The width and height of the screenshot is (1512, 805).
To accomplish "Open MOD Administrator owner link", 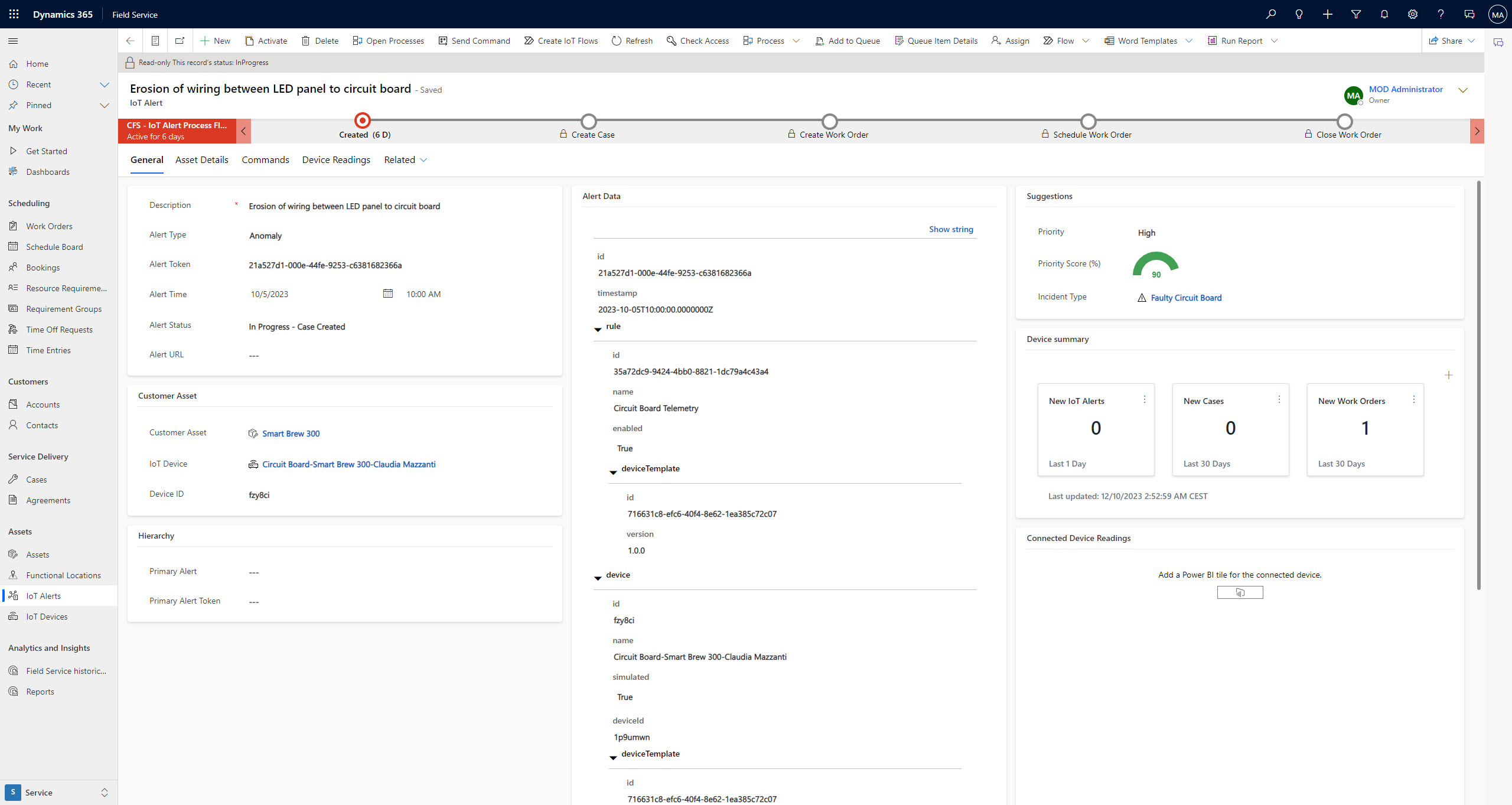I will [x=1406, y=89].
